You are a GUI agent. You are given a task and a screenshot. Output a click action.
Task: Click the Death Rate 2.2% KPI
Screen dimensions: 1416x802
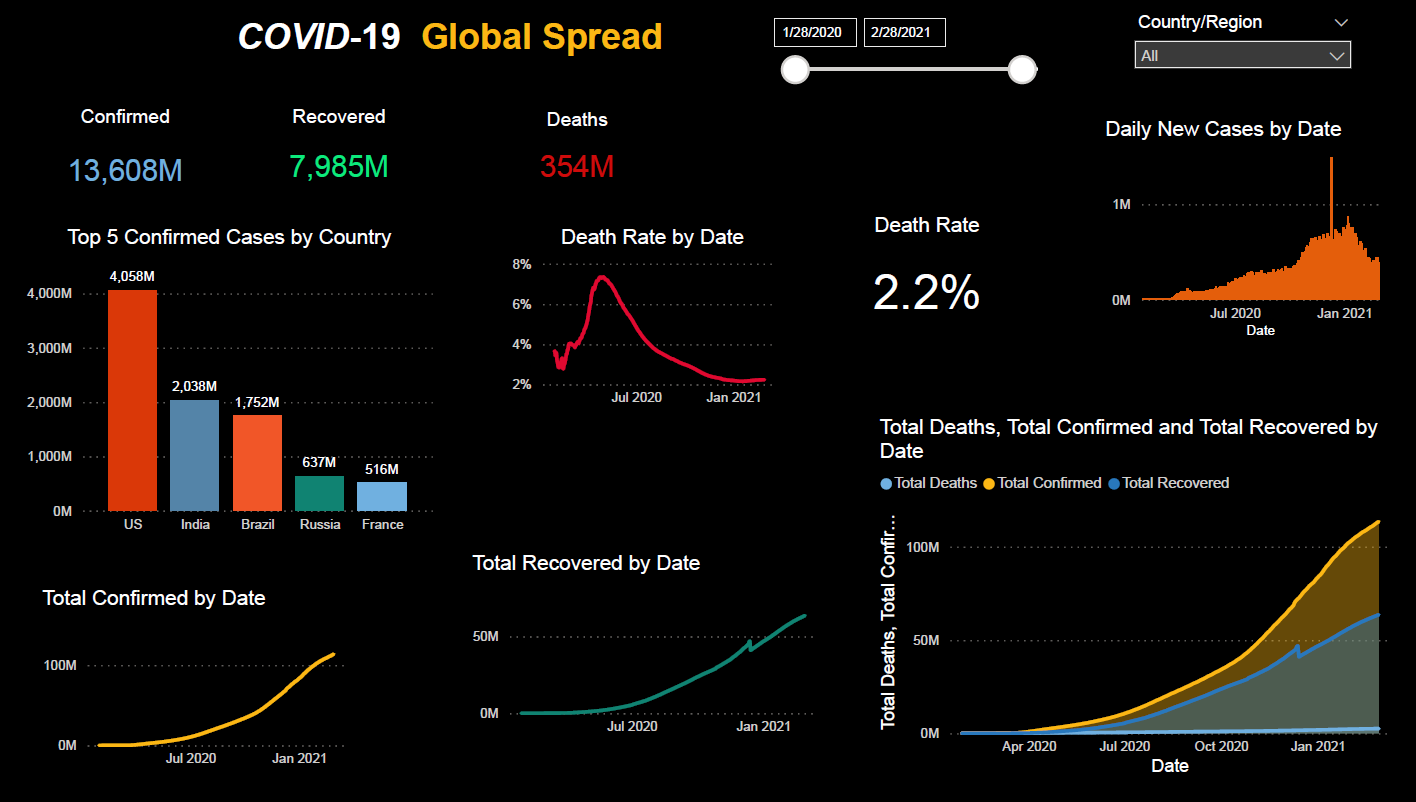click(926, 293)
